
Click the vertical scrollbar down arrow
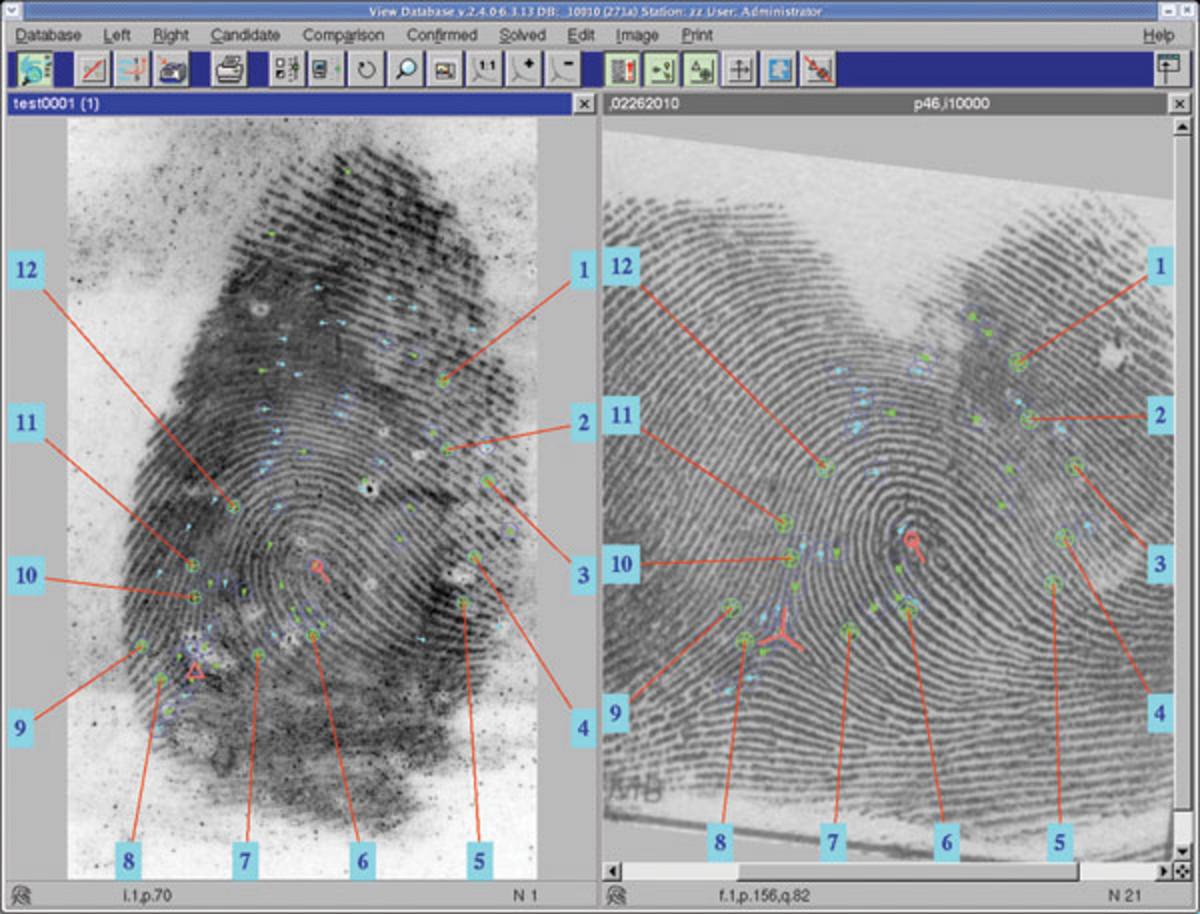(x=1180, y=854)
